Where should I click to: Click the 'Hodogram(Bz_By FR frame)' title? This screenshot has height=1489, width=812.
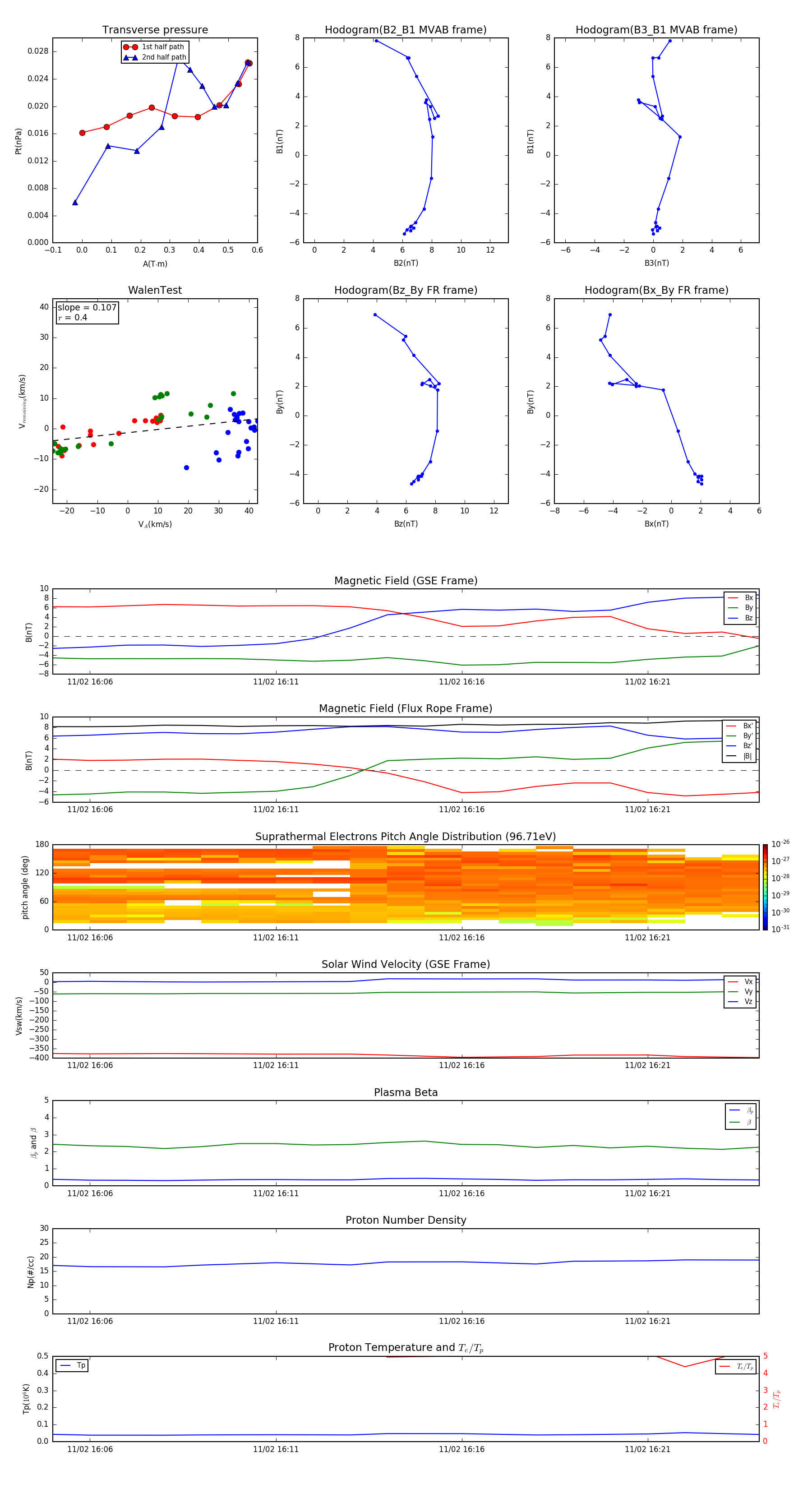click(406, 290)
